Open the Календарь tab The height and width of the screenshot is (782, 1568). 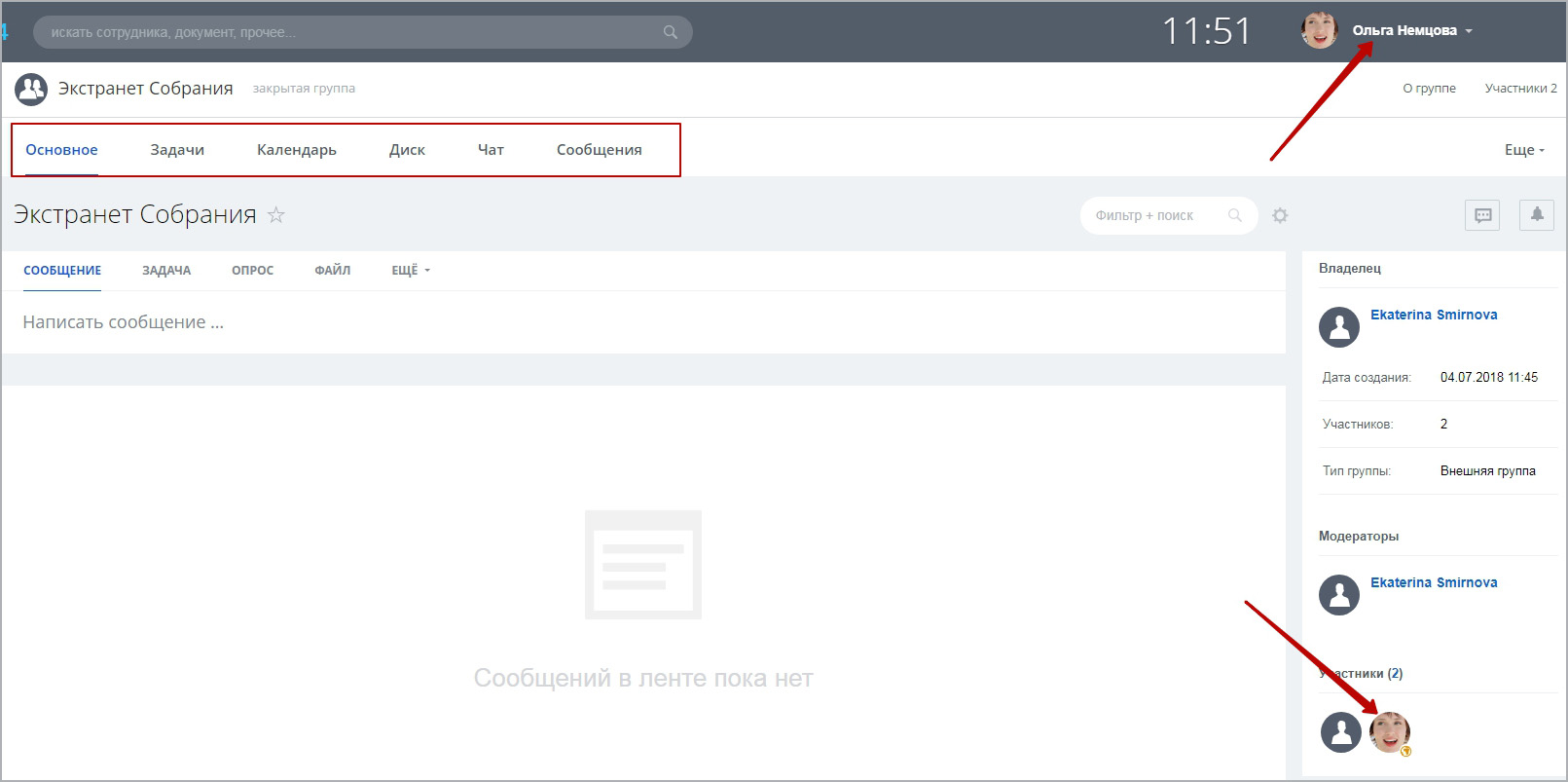tap(297, 150)
